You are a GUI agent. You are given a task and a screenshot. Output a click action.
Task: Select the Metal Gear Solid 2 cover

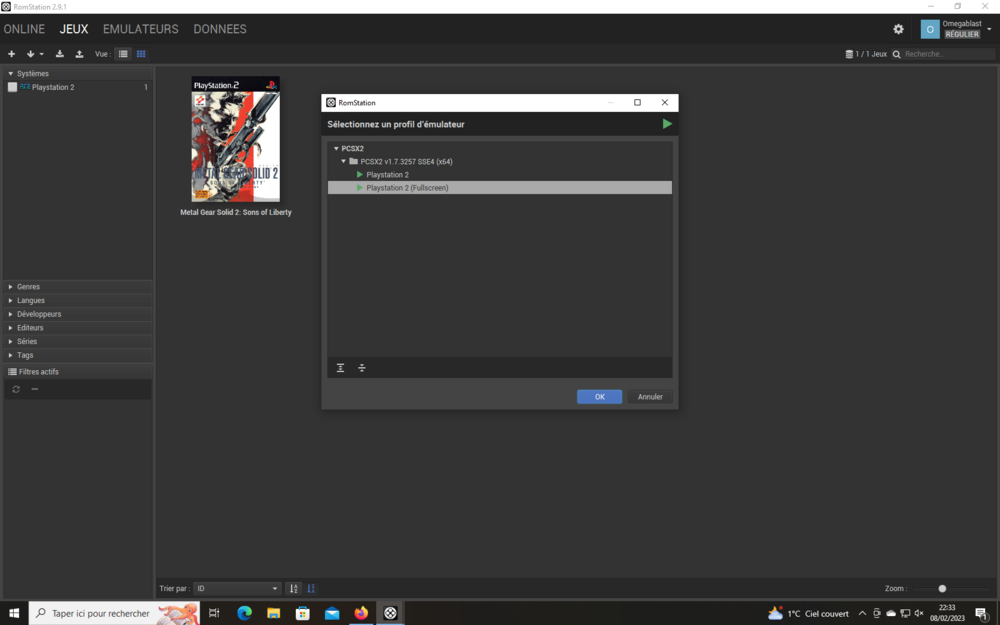pyautogui.click(x=236, y=139)
